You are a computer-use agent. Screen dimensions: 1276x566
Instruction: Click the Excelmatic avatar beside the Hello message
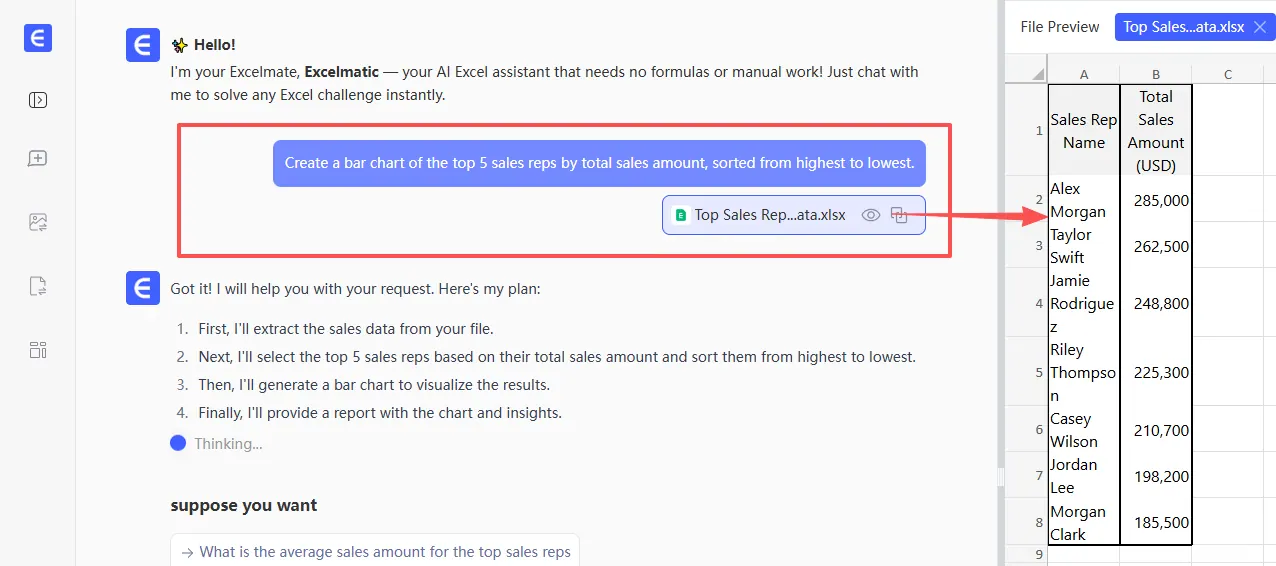pyautogui.click(x=143, y=46)
